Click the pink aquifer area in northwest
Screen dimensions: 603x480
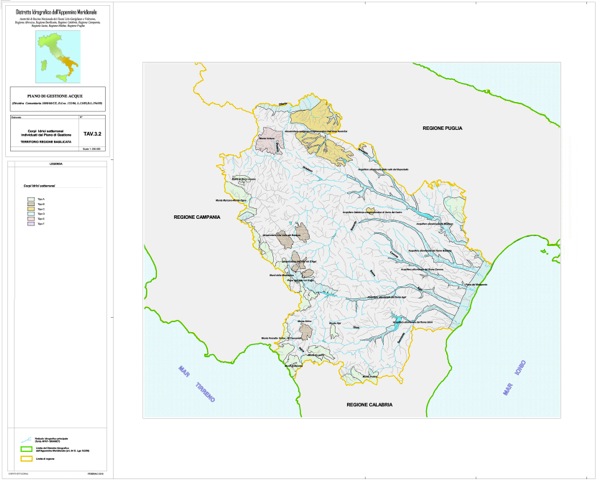268,140
